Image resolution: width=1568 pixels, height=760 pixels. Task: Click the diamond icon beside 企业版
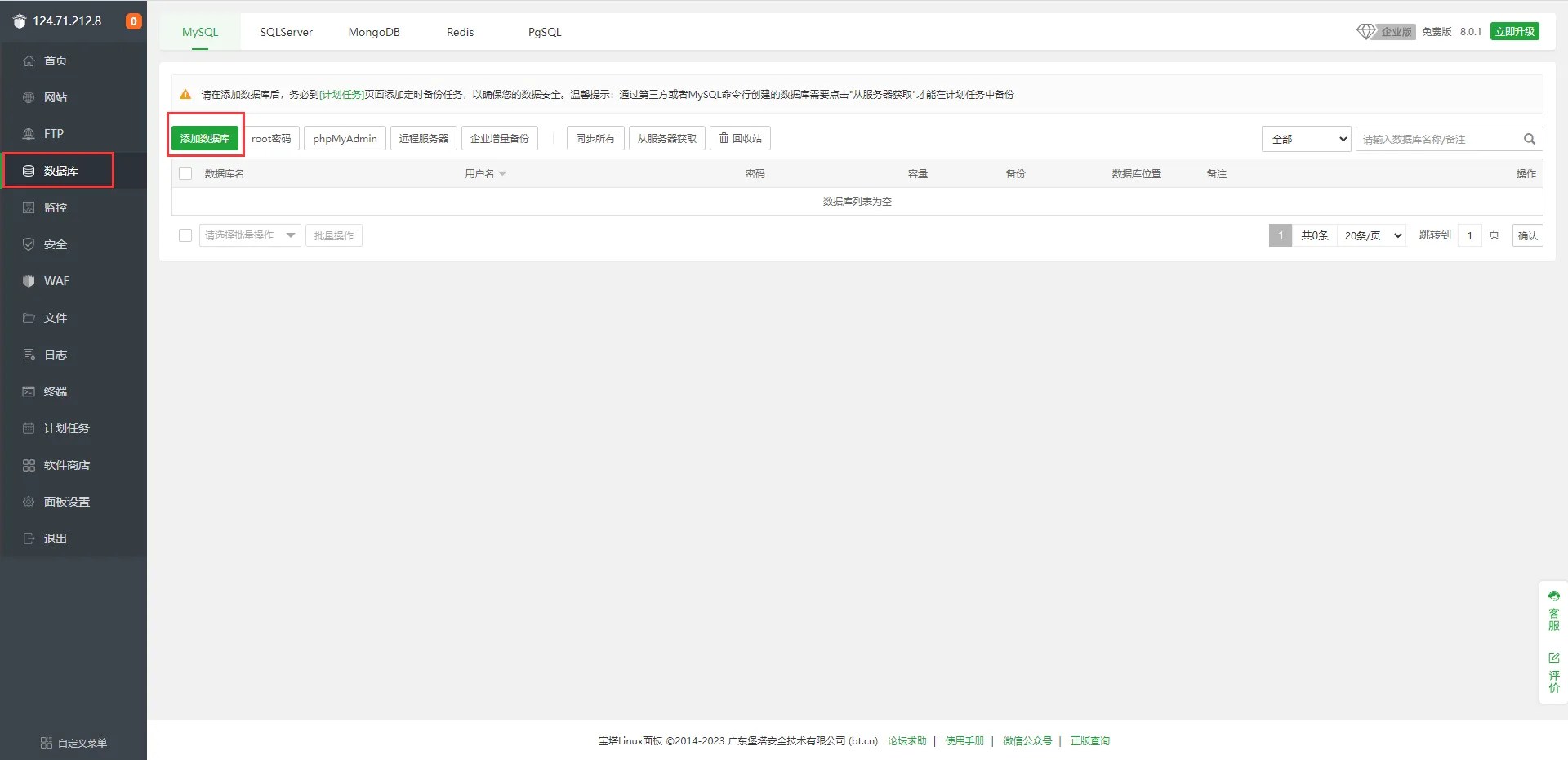(x=1366, y=31)
